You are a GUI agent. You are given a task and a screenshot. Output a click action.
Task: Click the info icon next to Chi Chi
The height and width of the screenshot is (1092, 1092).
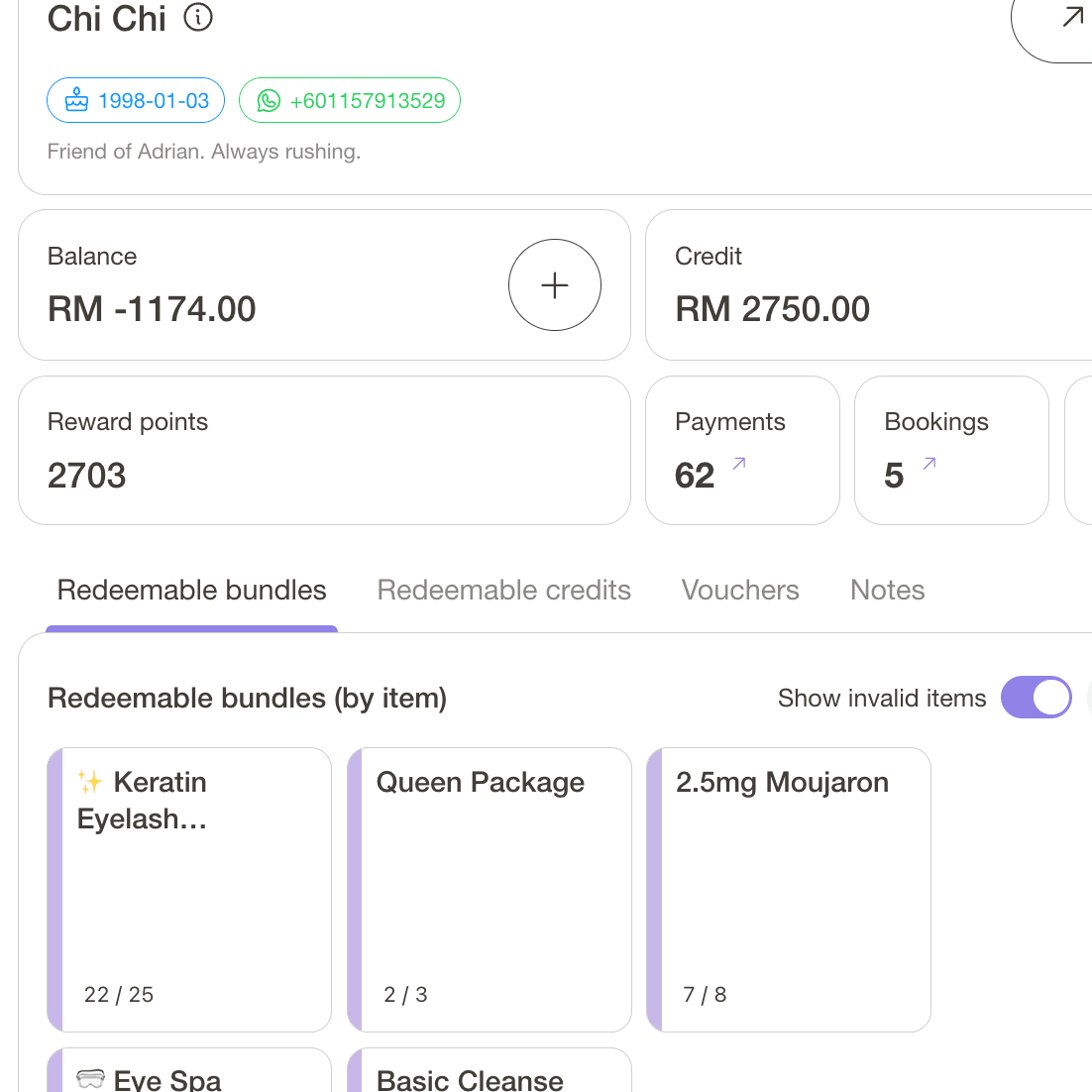tap(198, 18)
